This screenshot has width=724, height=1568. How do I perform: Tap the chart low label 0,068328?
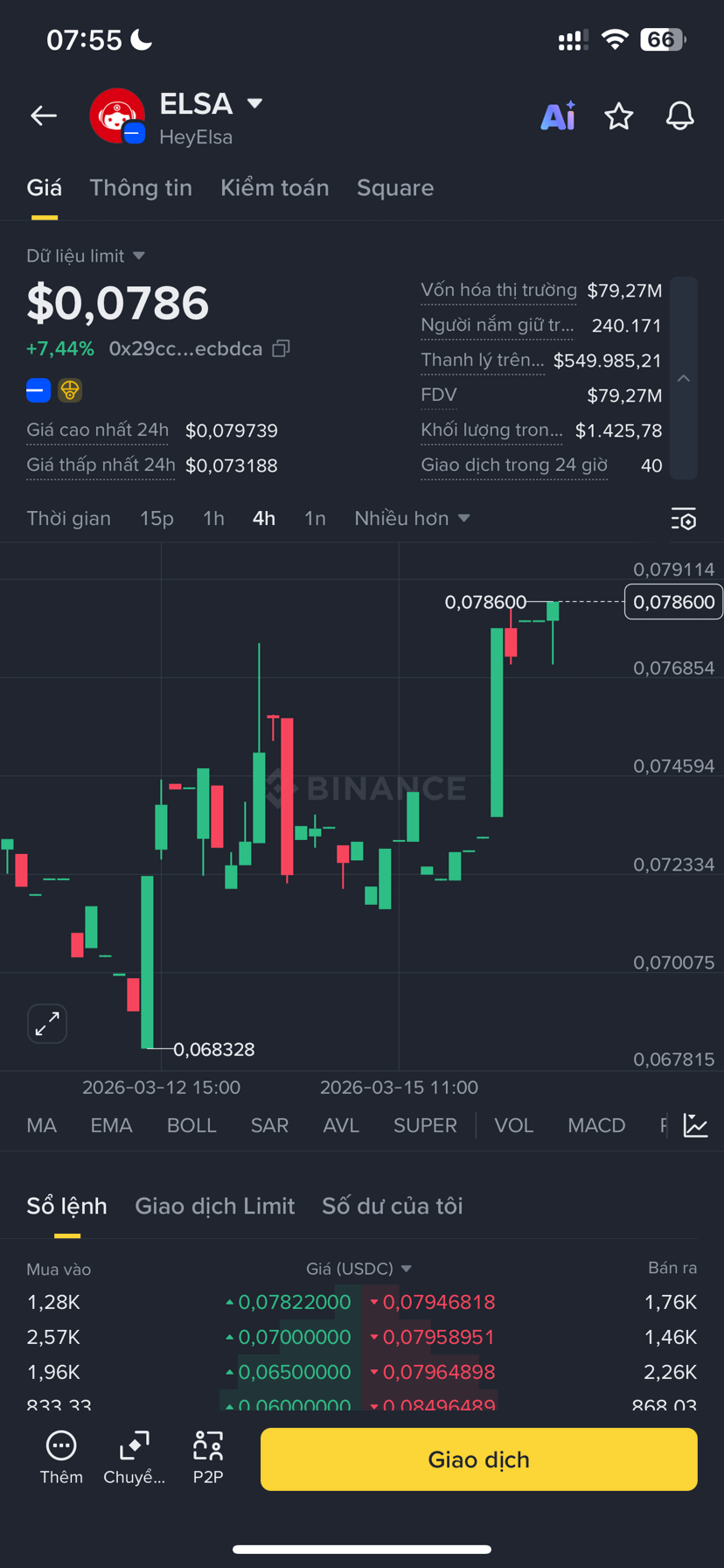tap(214, 1049)
